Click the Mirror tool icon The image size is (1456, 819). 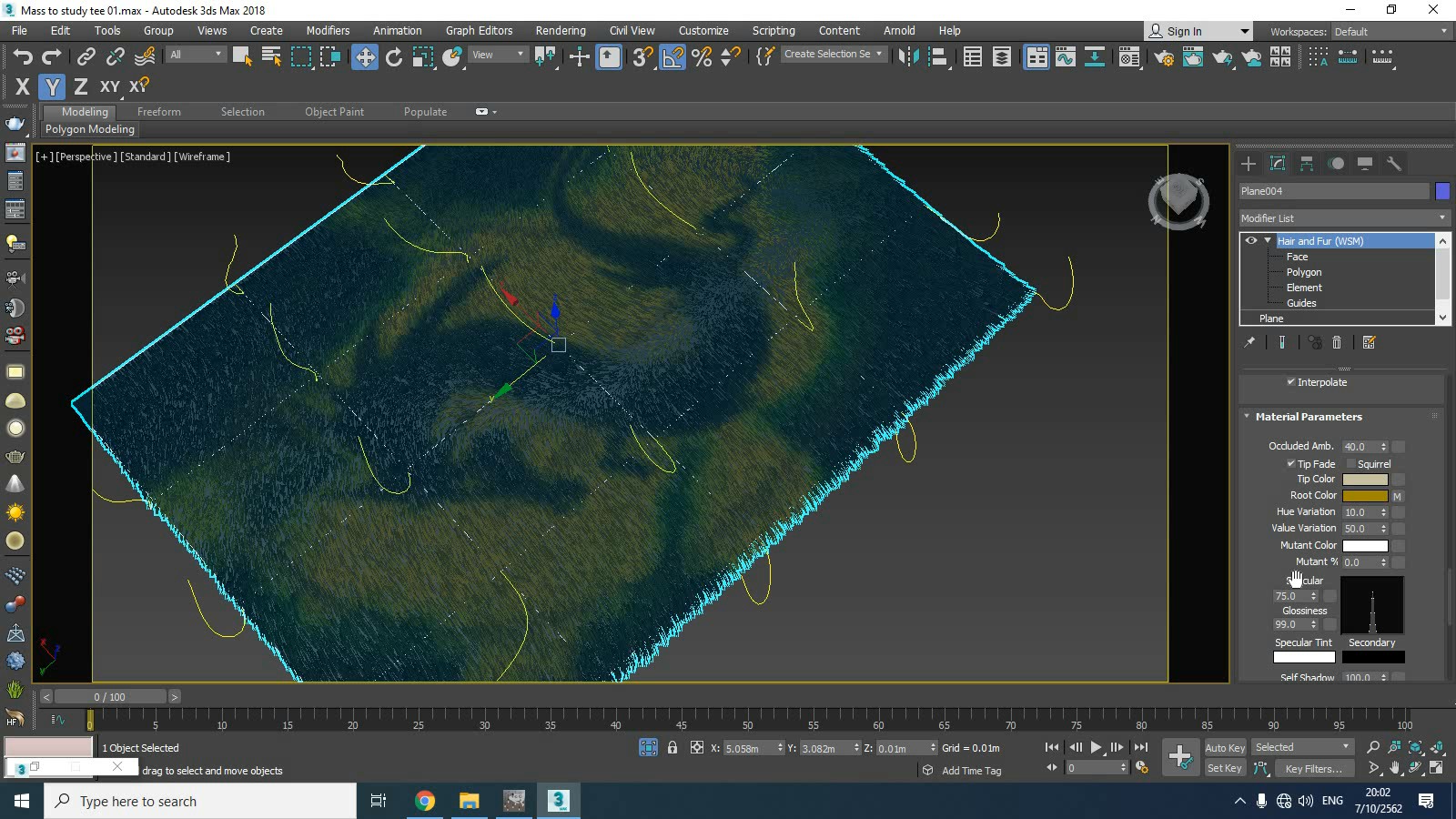click(x=907, y=57)
